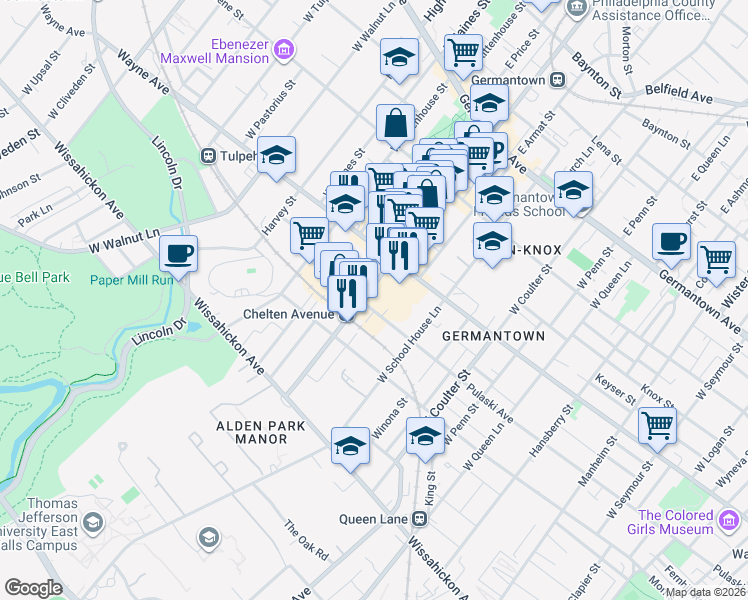The height and width of the screenshot is (600, 748).
Task: Click the 'W Logan St' street label
Action: pos(714,450)
